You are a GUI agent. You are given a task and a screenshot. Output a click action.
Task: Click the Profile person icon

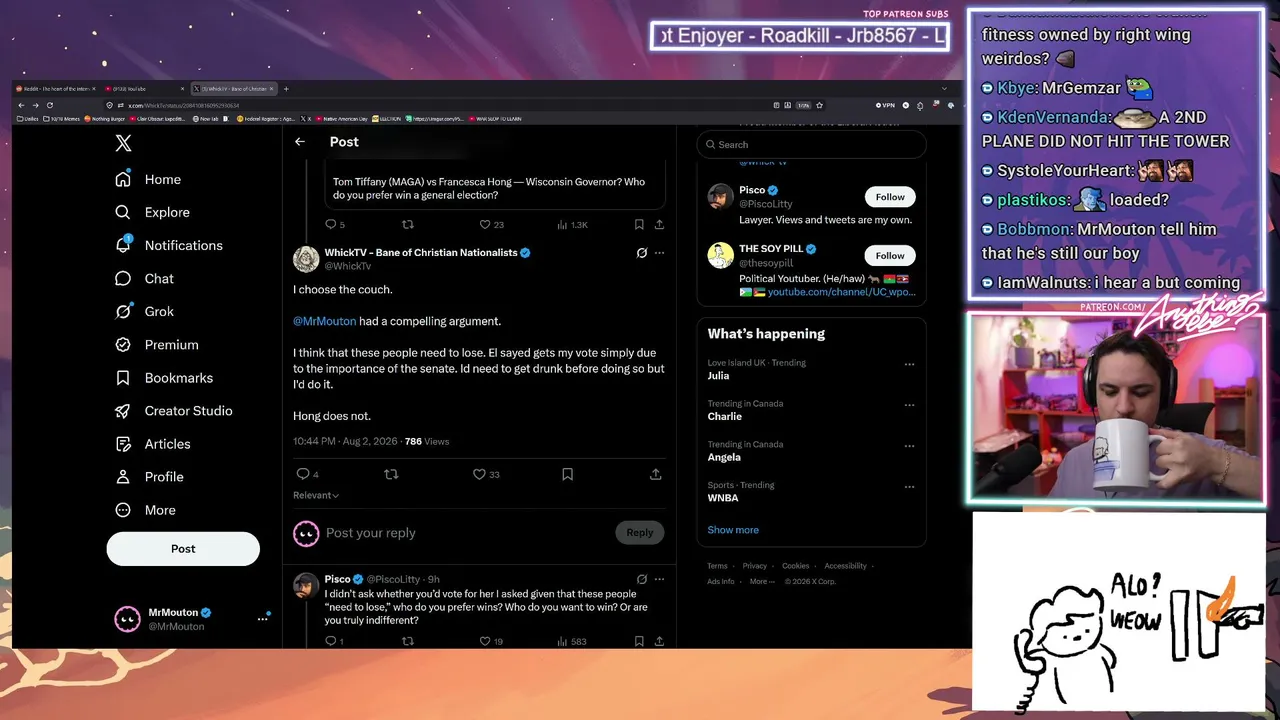click(x=123, y=477)
